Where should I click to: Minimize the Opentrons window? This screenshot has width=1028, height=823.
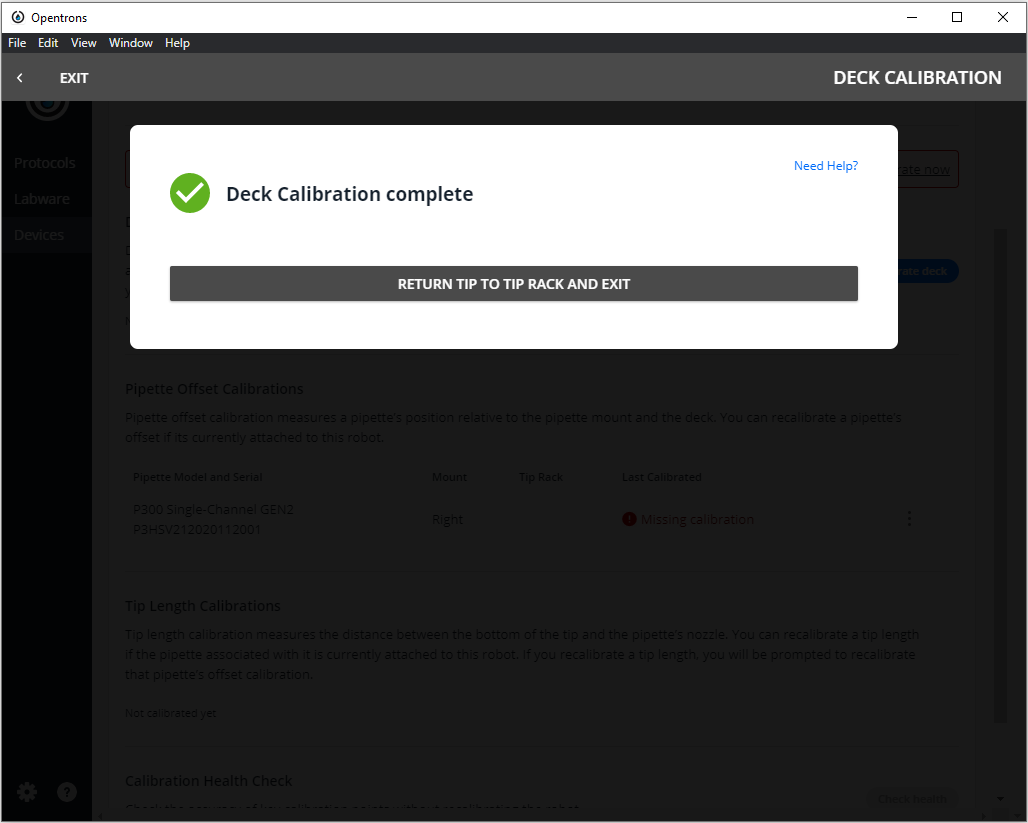pyautogui.click(x=911, y=17)
